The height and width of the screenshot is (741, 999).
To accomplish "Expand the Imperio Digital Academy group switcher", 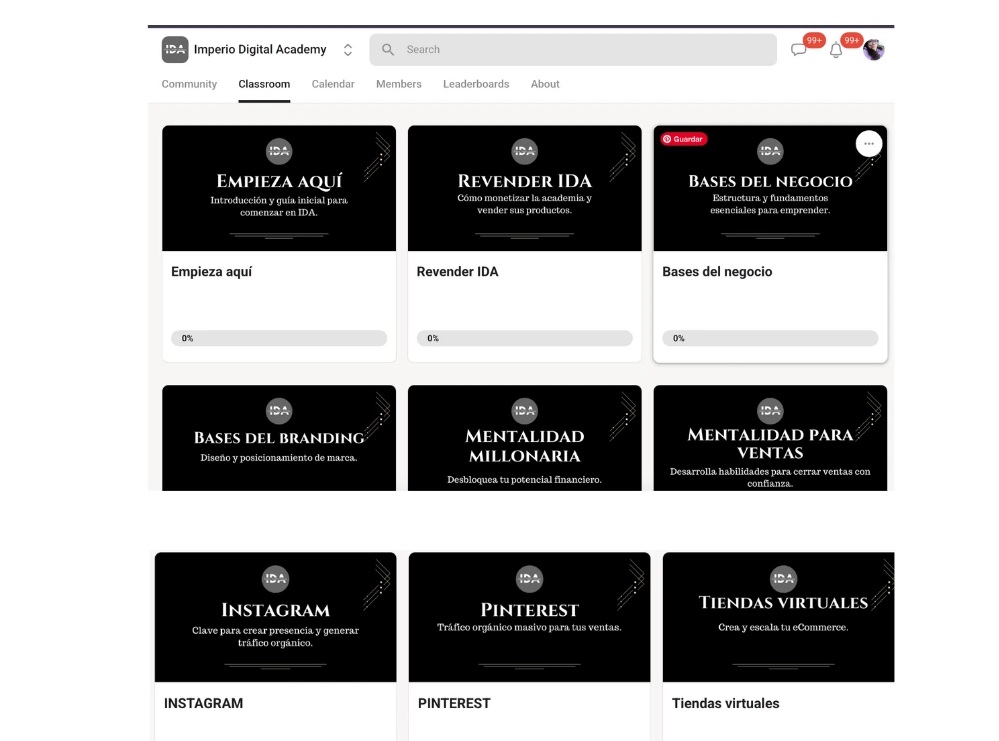I will [x=348, y=50].
